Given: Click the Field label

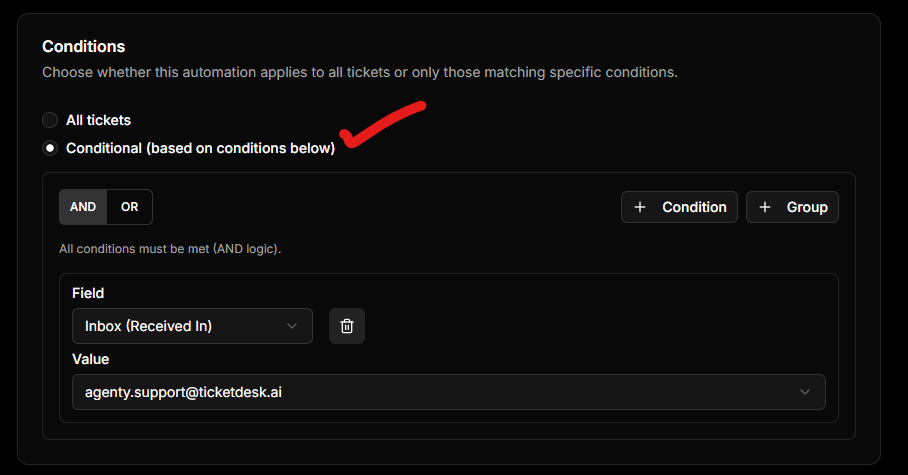Looking at the screenshot, I should [88, 293].
